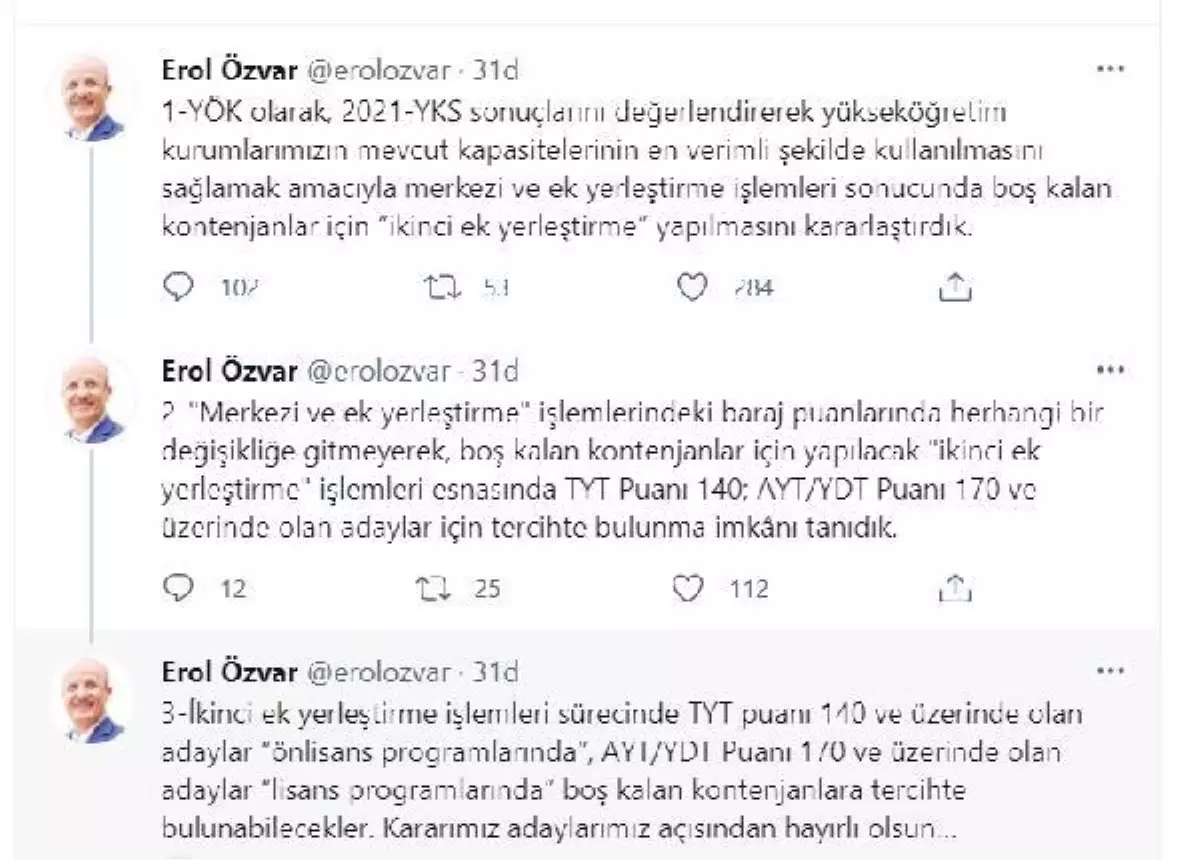Open the more options menu on second tweet
Screen dimensions: 1200x860
click(x=1111, y=370)
